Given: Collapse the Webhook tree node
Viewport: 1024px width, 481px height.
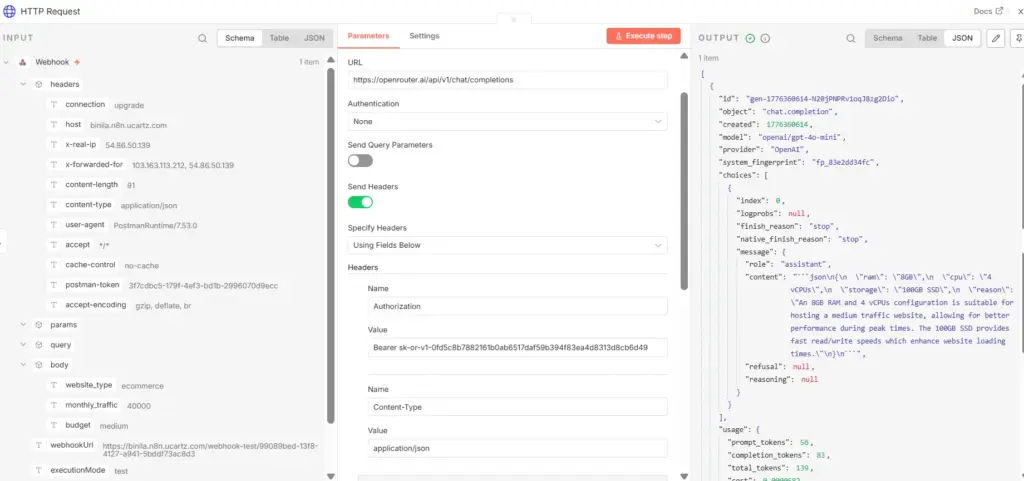Looking at the screenshot, I should (x=6, y=63).
